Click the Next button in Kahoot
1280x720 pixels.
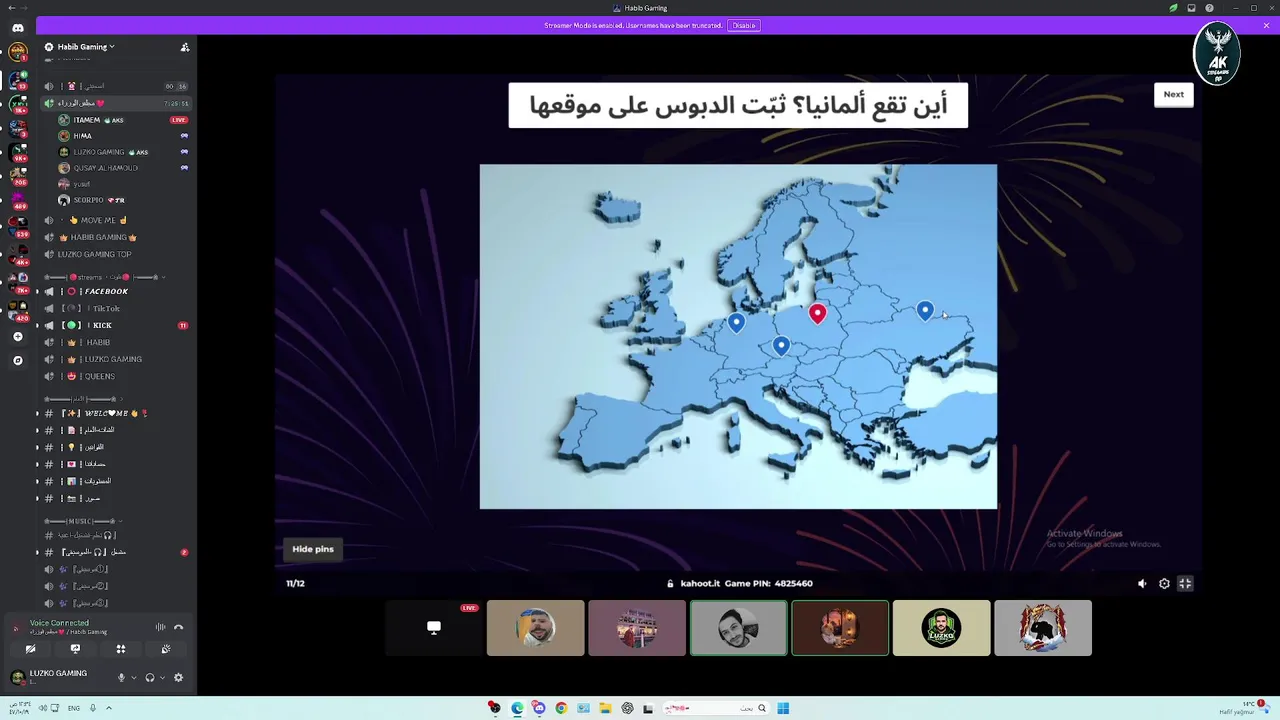1173,94
